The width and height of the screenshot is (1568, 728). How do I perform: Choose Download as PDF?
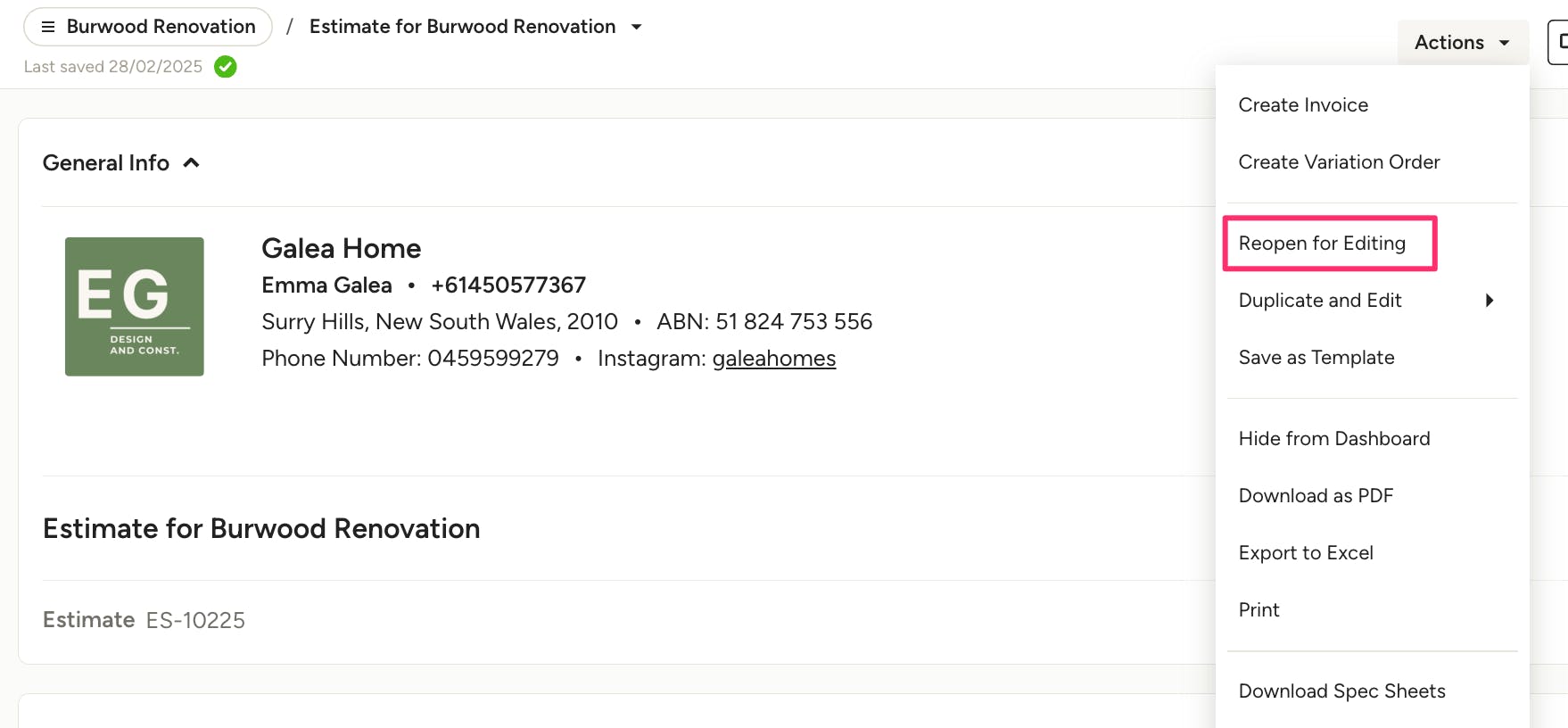[1316, 496]
